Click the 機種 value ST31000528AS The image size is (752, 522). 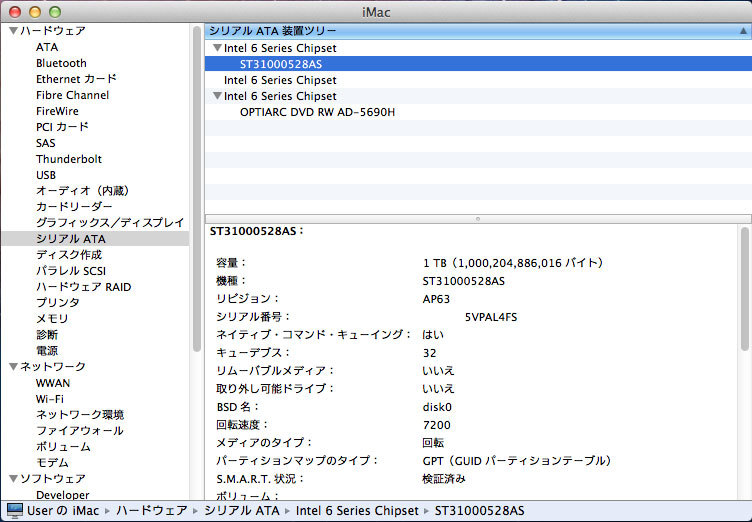(x=463, y=281)
